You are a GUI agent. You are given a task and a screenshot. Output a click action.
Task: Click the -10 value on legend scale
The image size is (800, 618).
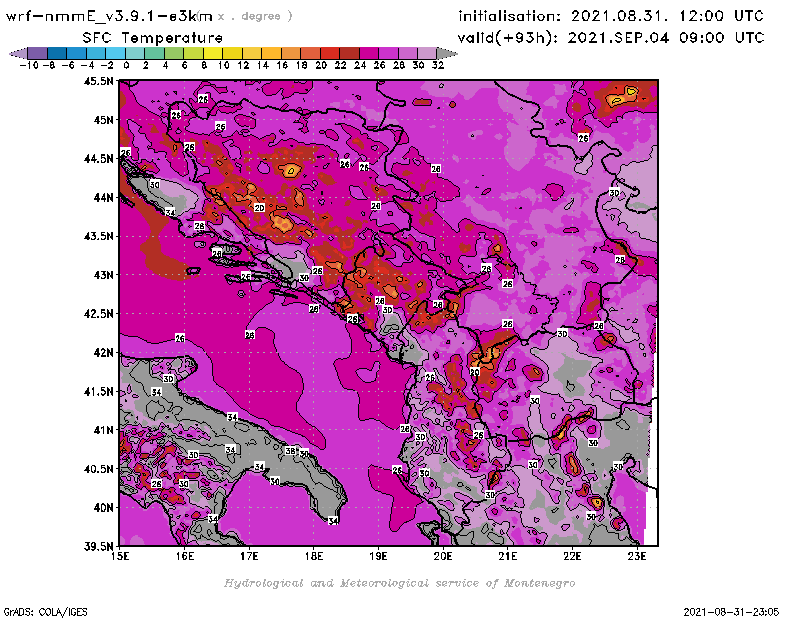pyautogui.click(x=29, y=65)
